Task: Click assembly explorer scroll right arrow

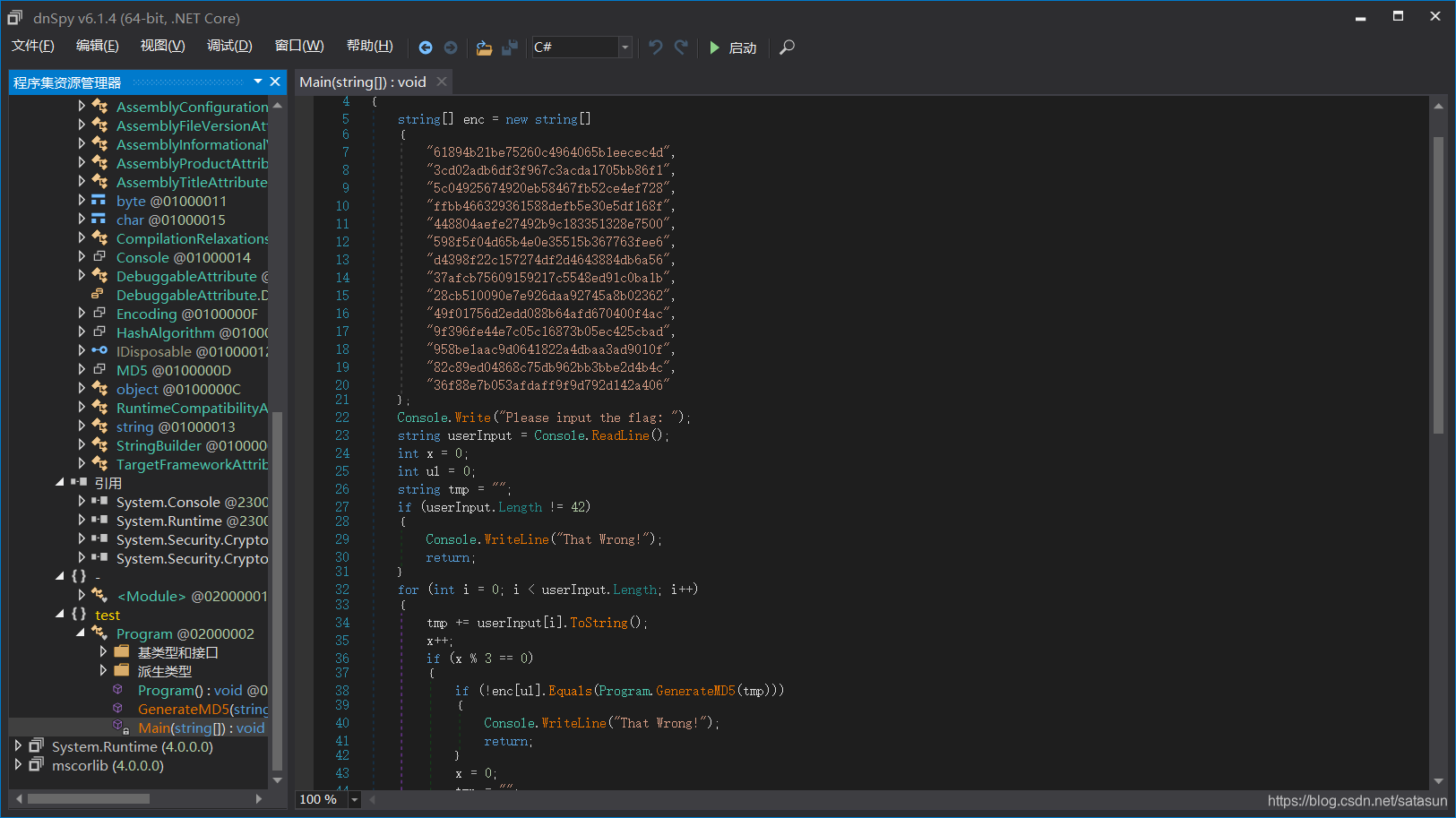Action: tap(259, 798)
